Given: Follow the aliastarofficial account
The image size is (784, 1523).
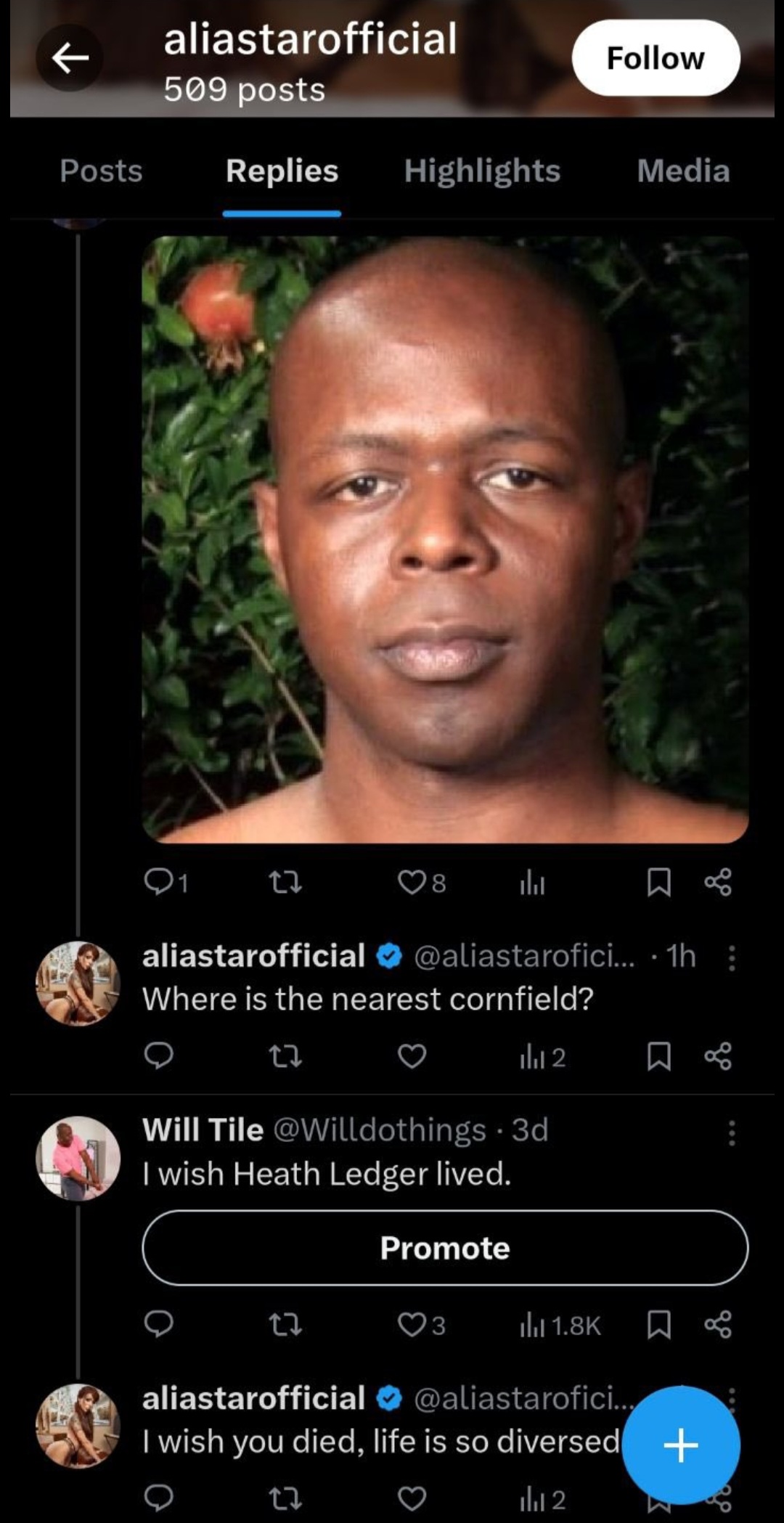Looking at the screenshot, I should [656, 58].
